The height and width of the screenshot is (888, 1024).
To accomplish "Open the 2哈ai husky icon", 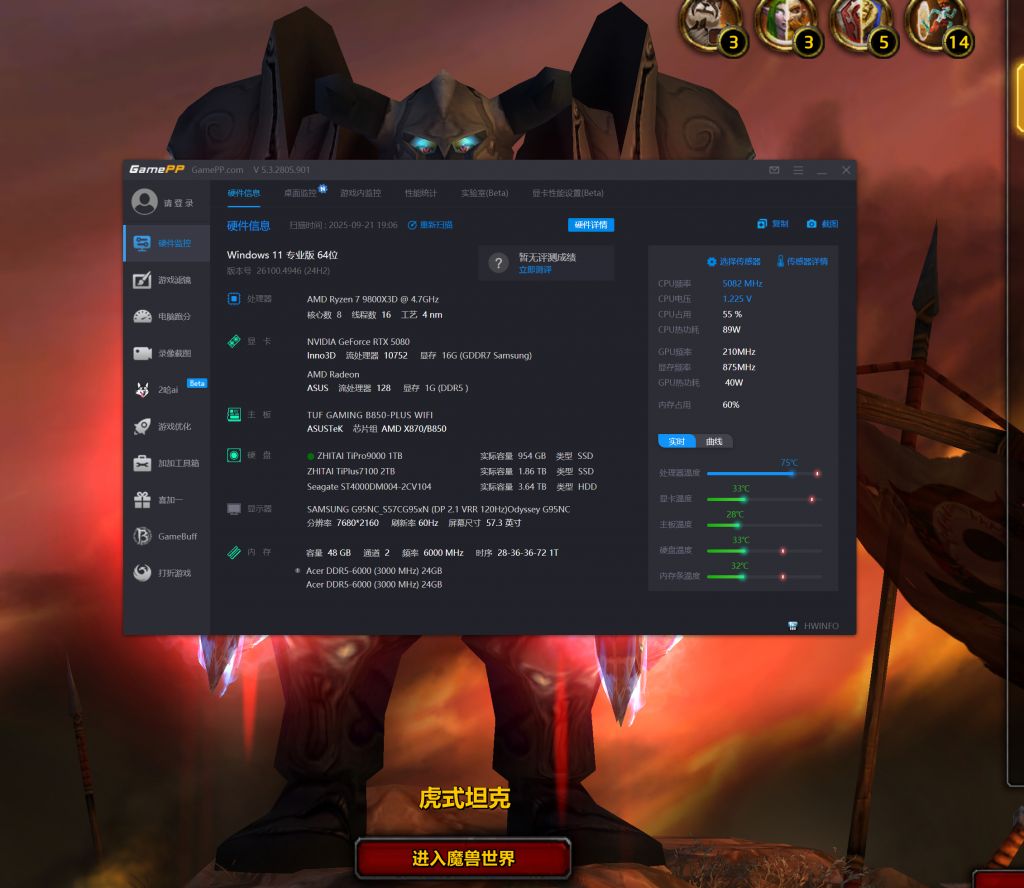I will pos(143,390).
